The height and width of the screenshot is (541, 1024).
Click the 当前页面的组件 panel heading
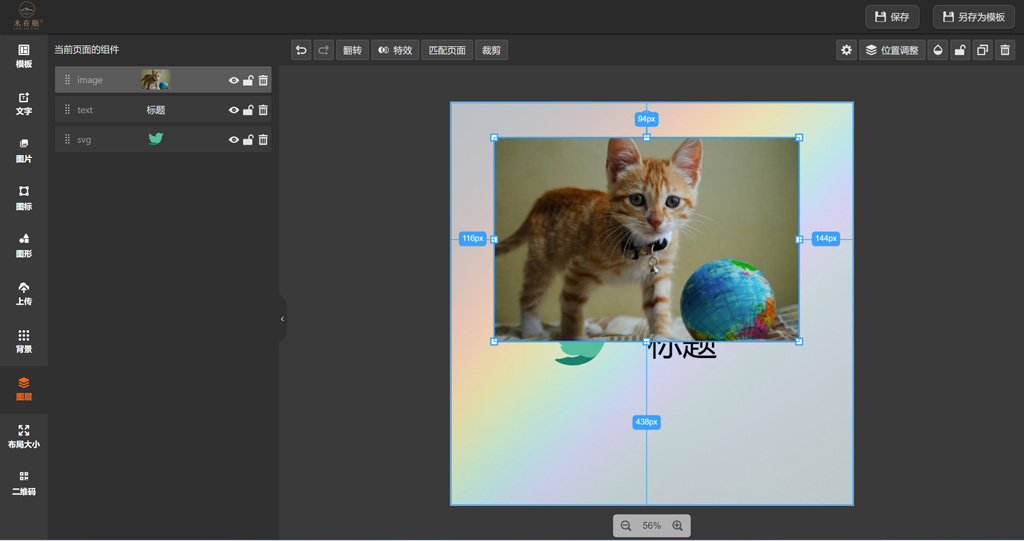(x=86, y=50)
